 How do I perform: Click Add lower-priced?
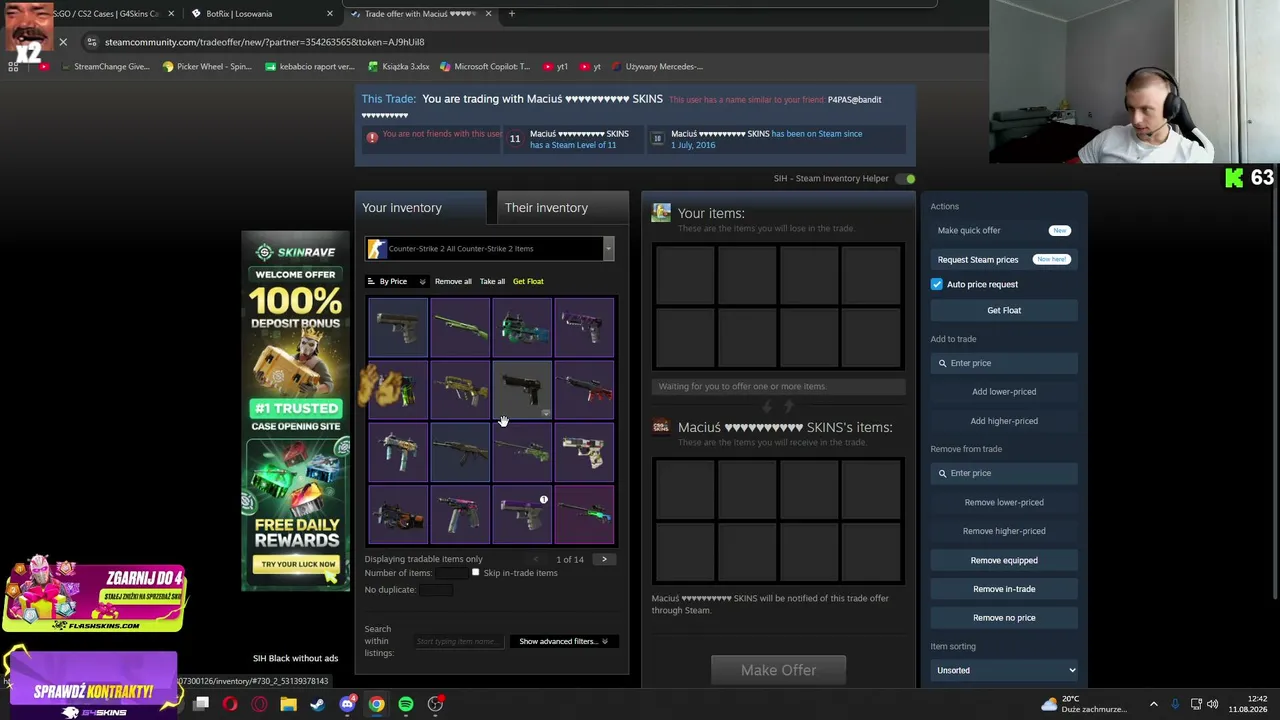pos(1004,392)
